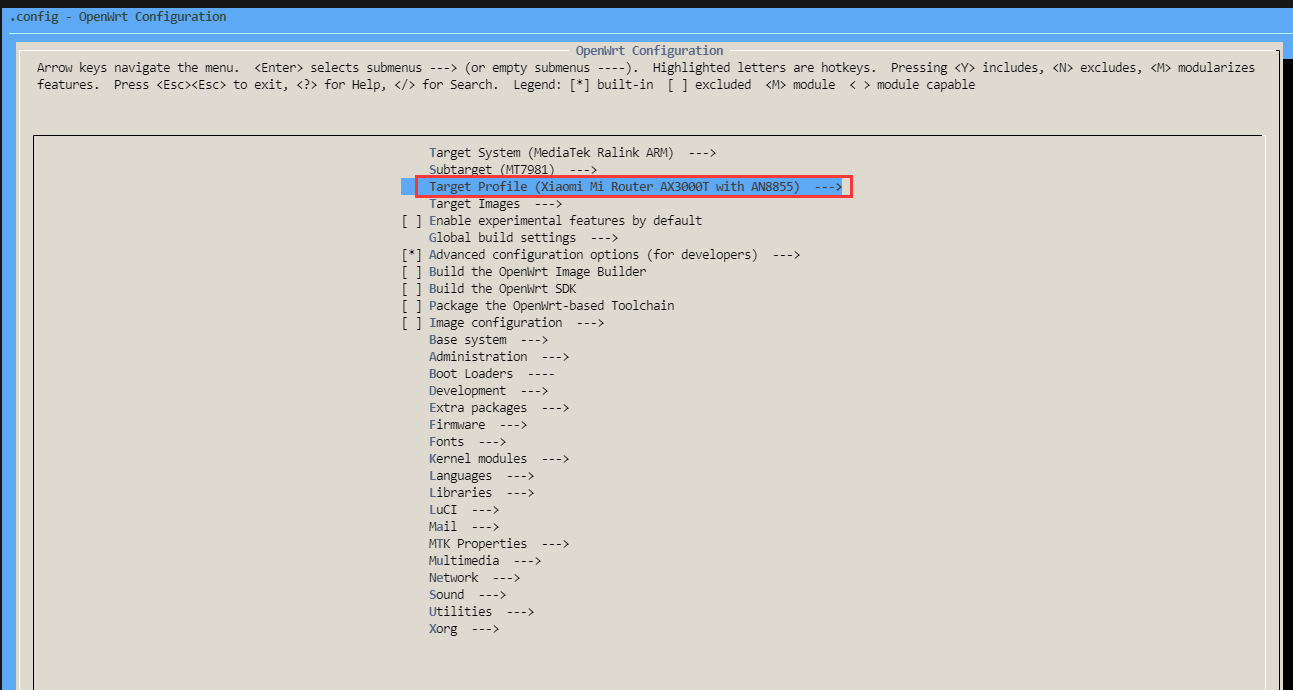Open the Base system submenu

click(488, 340)
